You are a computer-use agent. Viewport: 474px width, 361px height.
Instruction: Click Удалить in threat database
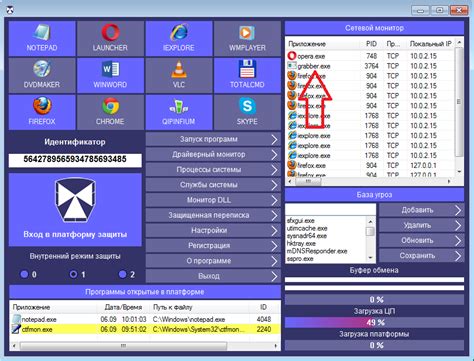422,225
